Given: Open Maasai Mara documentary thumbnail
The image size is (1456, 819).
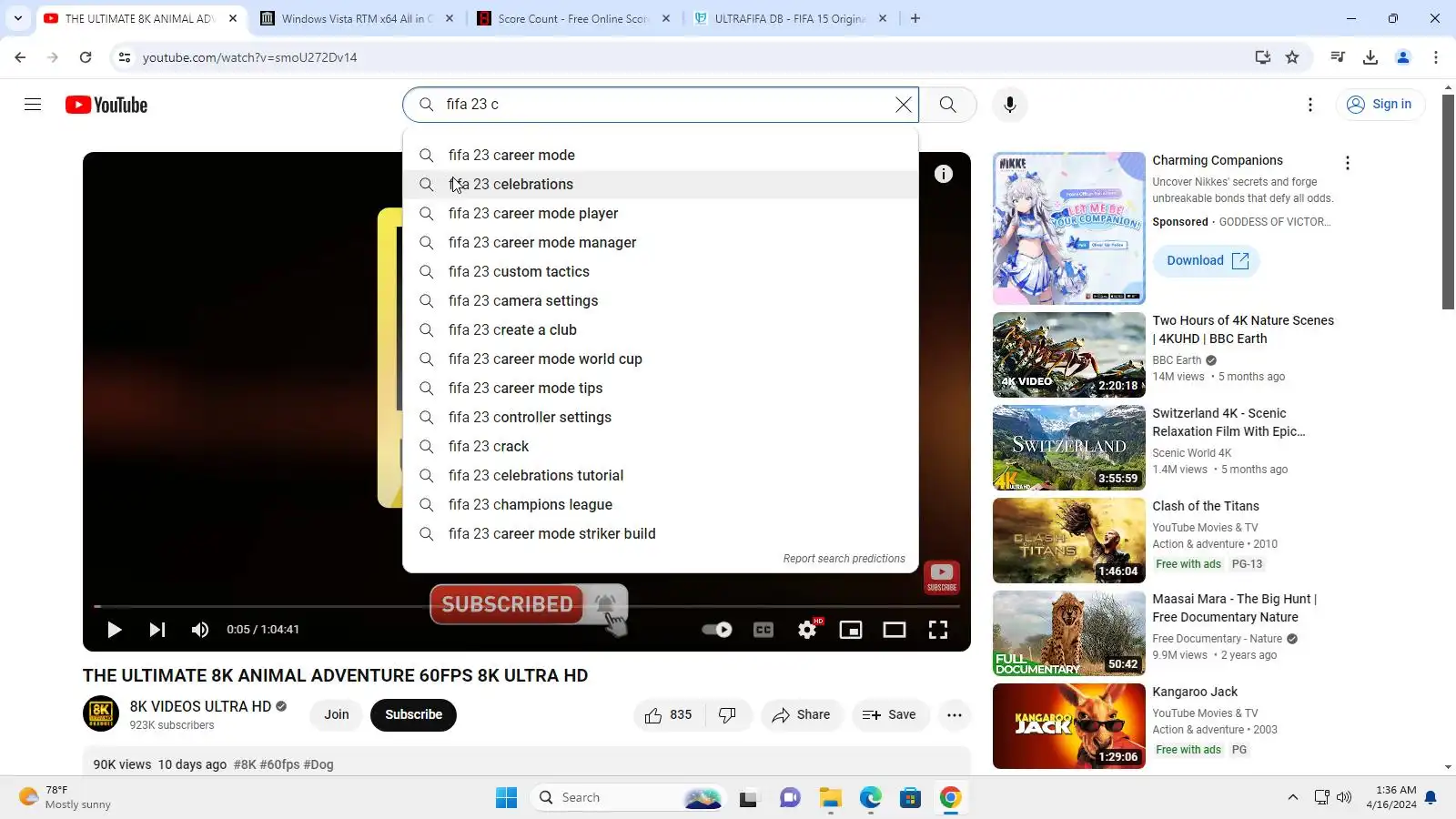Looking at the screenshot, I should (x=1069, y=633).
